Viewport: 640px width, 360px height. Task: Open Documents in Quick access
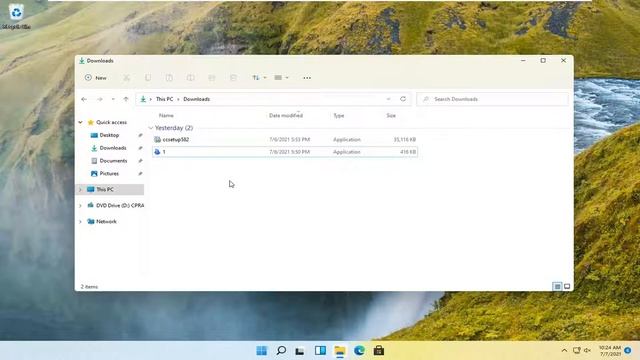(x=113, y=161)
